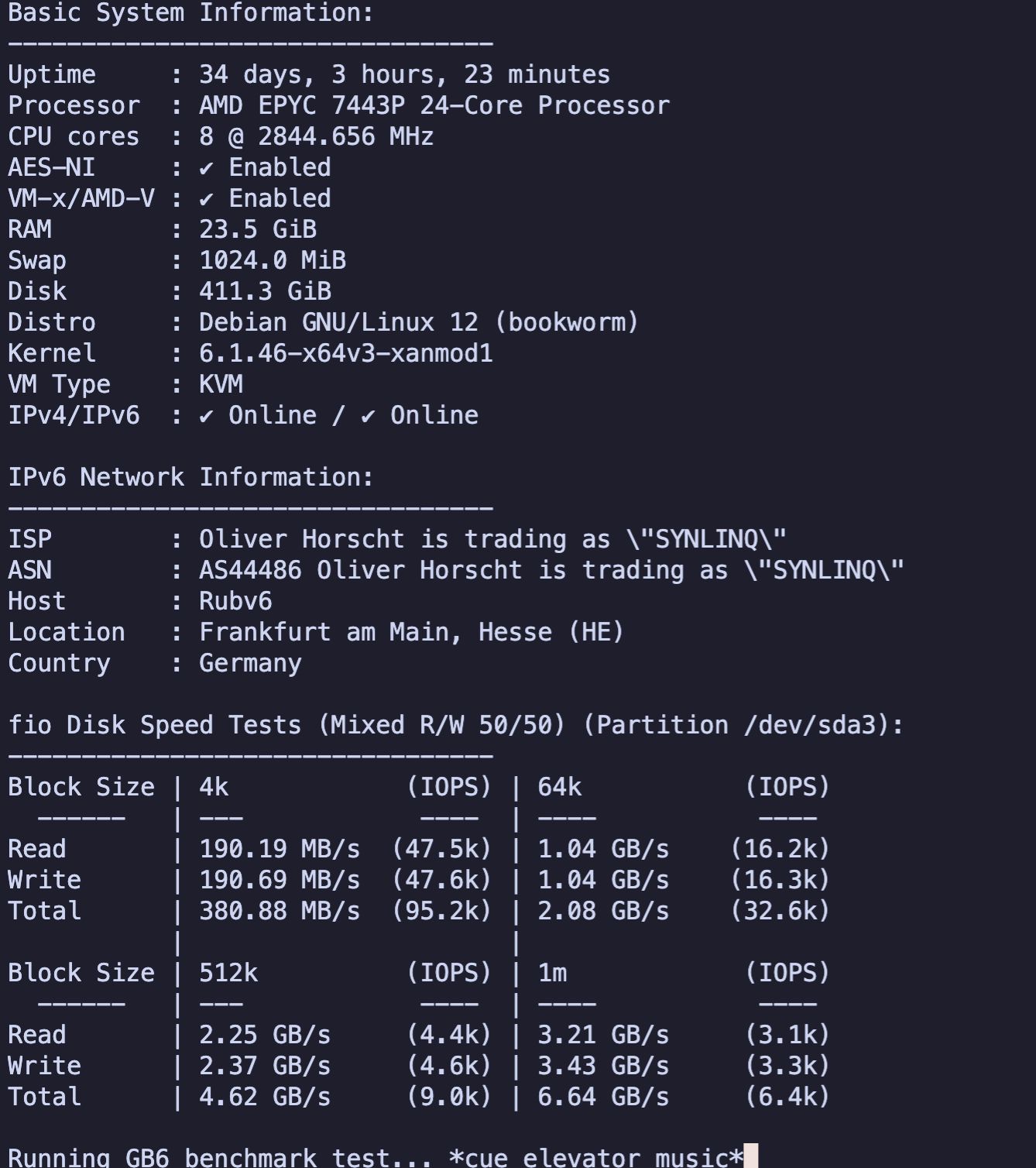1036x1168 pixels.
Task: Click the processor name AMD EPYC 7443P
Action: click(302, 105)
